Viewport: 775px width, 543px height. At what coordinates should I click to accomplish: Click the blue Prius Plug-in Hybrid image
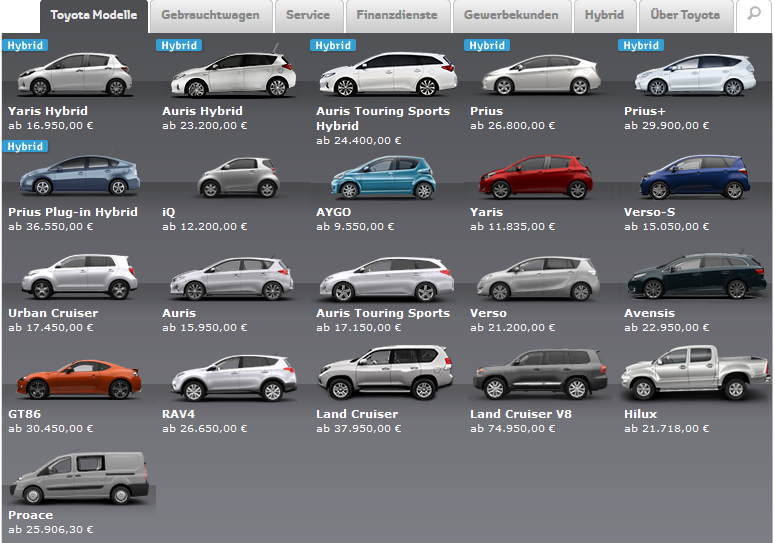pyautogui.click(x=80, y=175)
